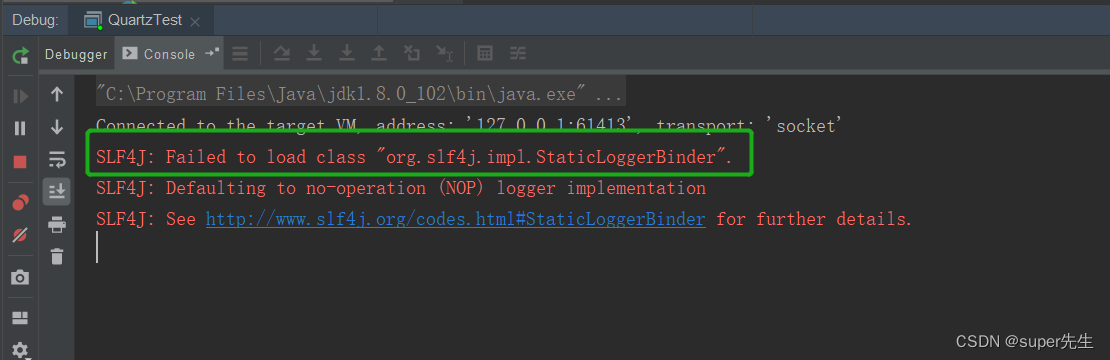Click the Force Step Into icon

pos(347,53)
